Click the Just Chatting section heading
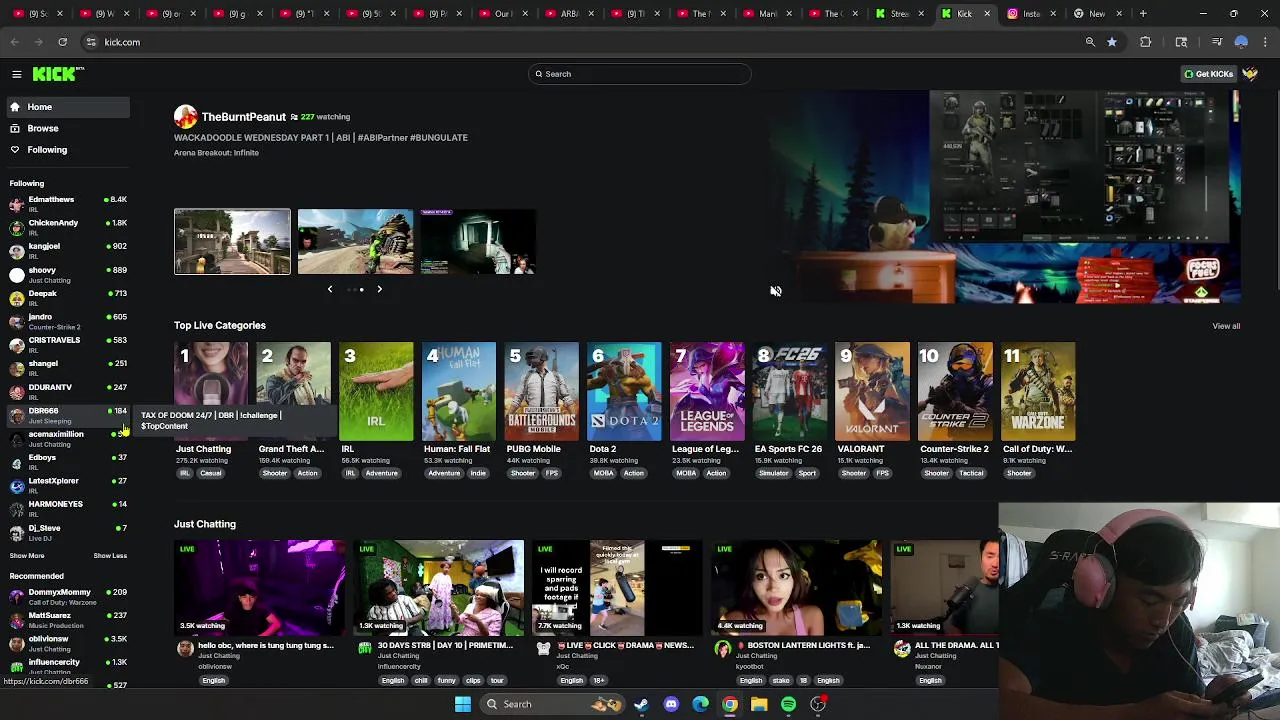The image size is (1280, 720). [205, 524]
